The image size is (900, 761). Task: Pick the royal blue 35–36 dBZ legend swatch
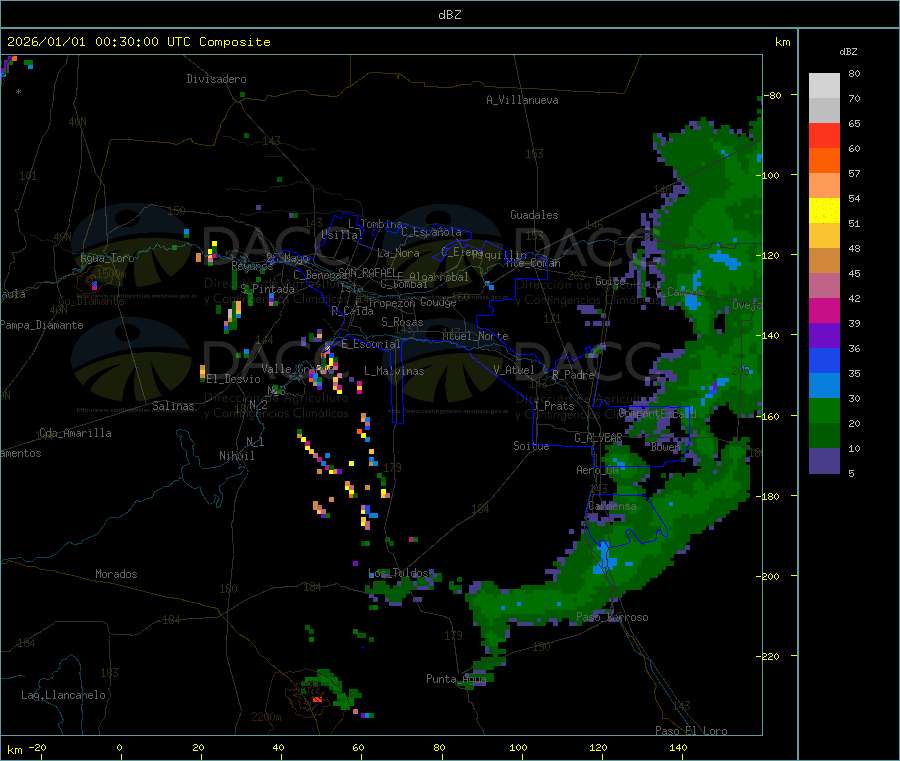coord(824,360)
